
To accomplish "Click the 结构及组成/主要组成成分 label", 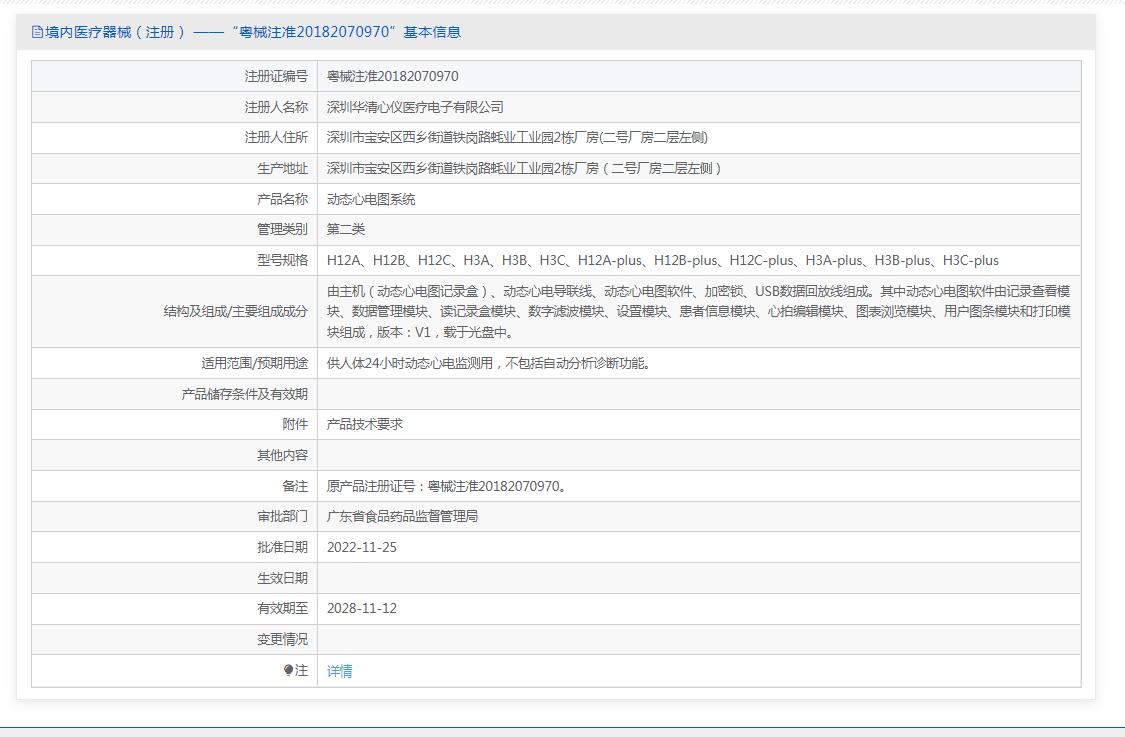I will click(235, 311).
